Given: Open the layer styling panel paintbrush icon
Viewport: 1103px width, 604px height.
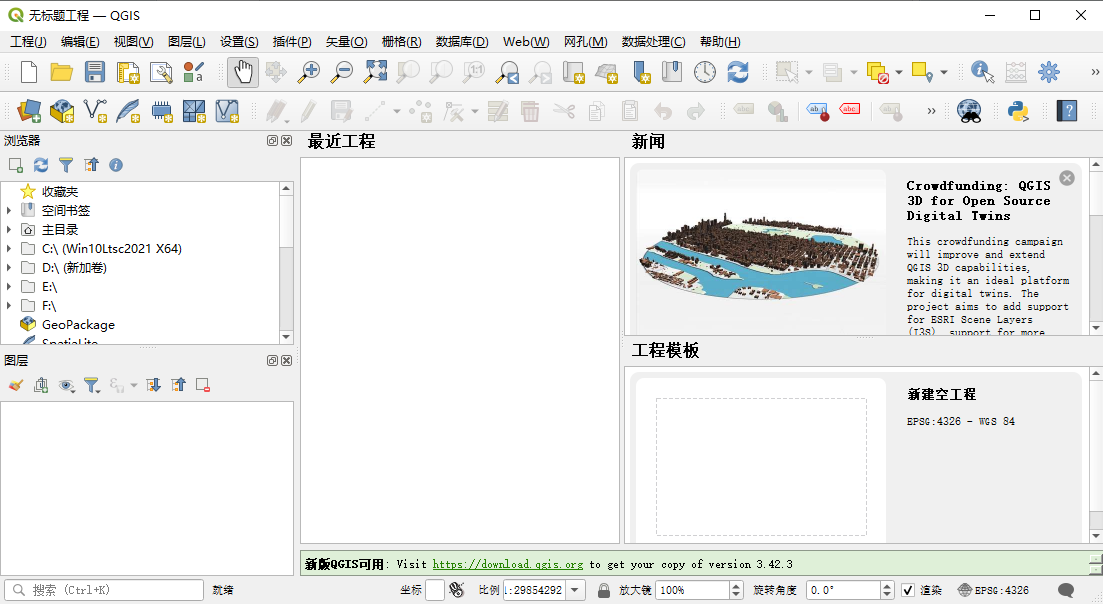Looking at the screenshot, I should pyautogui.click(x=15, y=385).
